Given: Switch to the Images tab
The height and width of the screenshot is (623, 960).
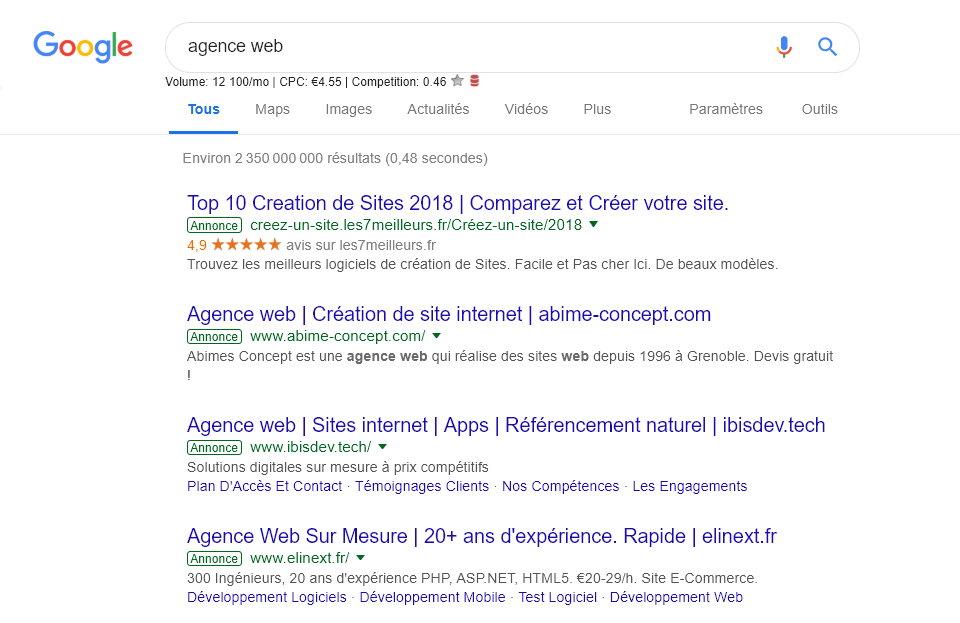Looking at the screenshot, I should click(x=348, y=109).
